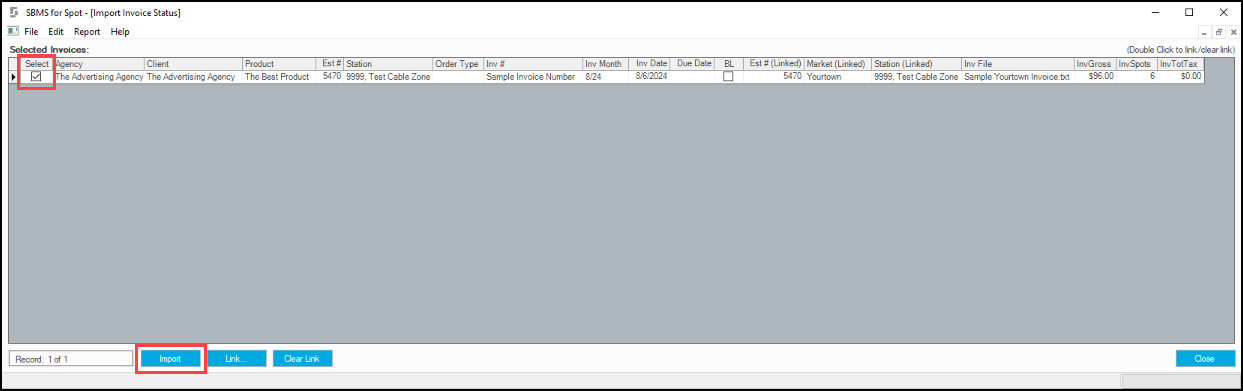Click the Clear Link button

pyautogui.click(x=302, y=358)
